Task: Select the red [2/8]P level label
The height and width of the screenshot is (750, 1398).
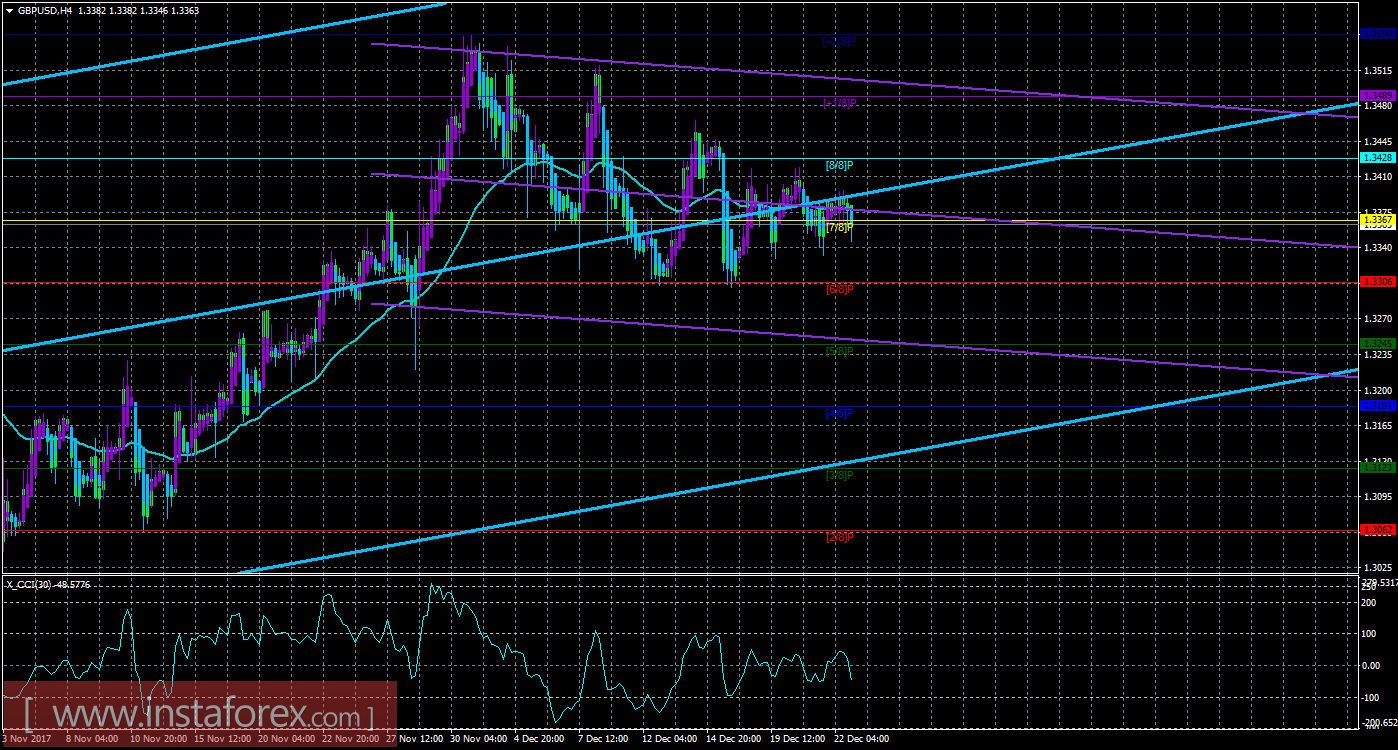Action: click(839, 537)
